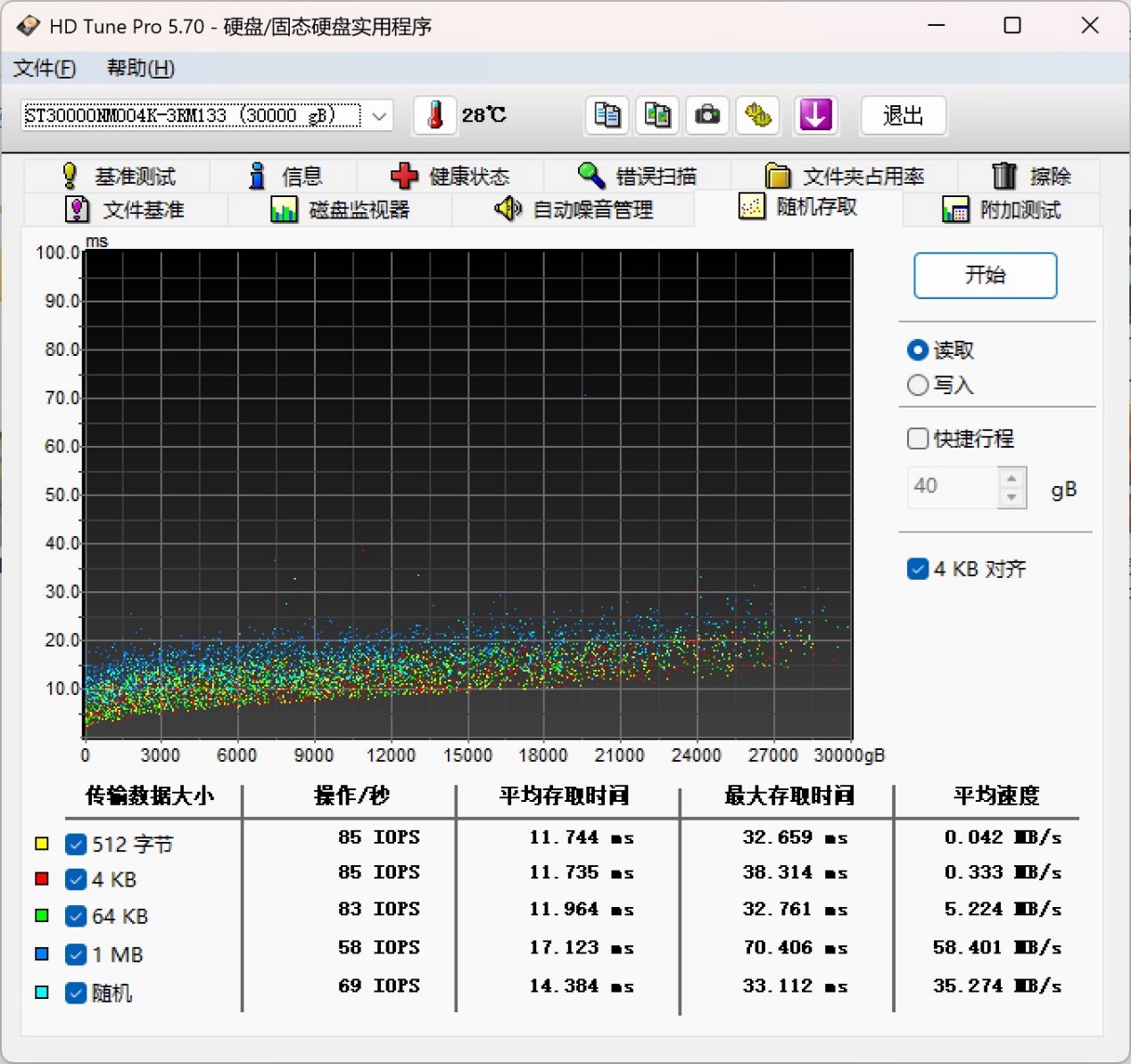Click the thermometer temperature icon

pos(435,116)
